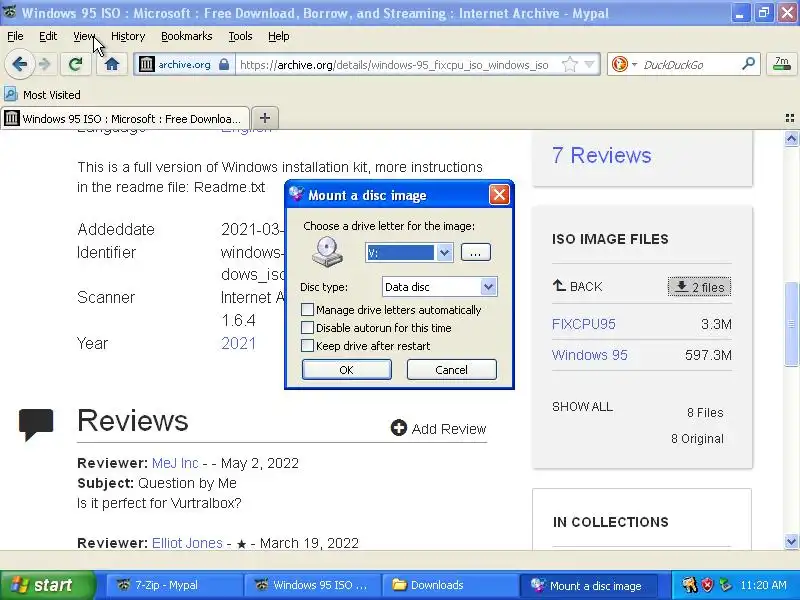This screenshot has height=600, width=800.
Task: Click the tab groups grid icon
Action: (789, 118)
